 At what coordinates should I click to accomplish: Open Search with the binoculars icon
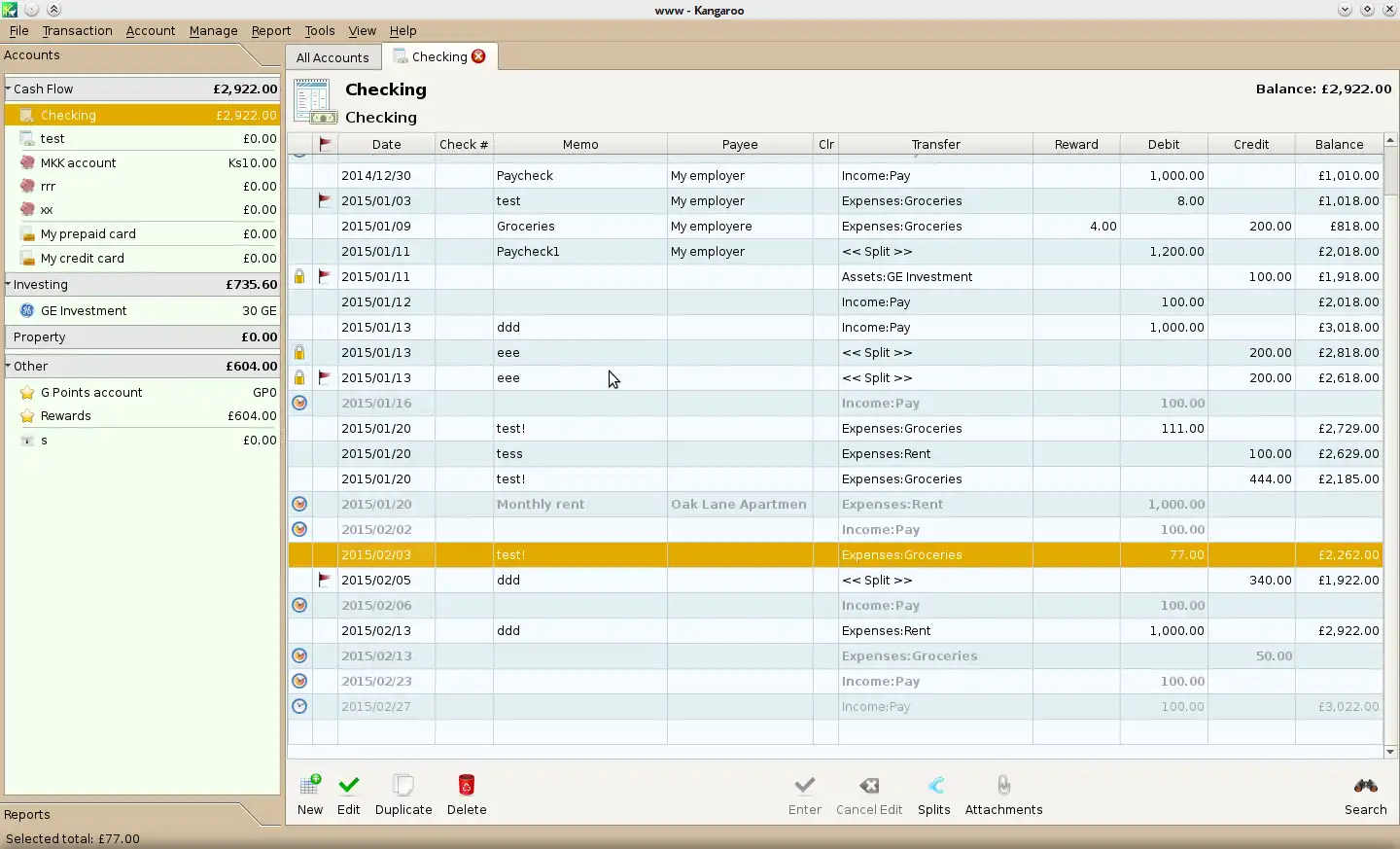1365,786
